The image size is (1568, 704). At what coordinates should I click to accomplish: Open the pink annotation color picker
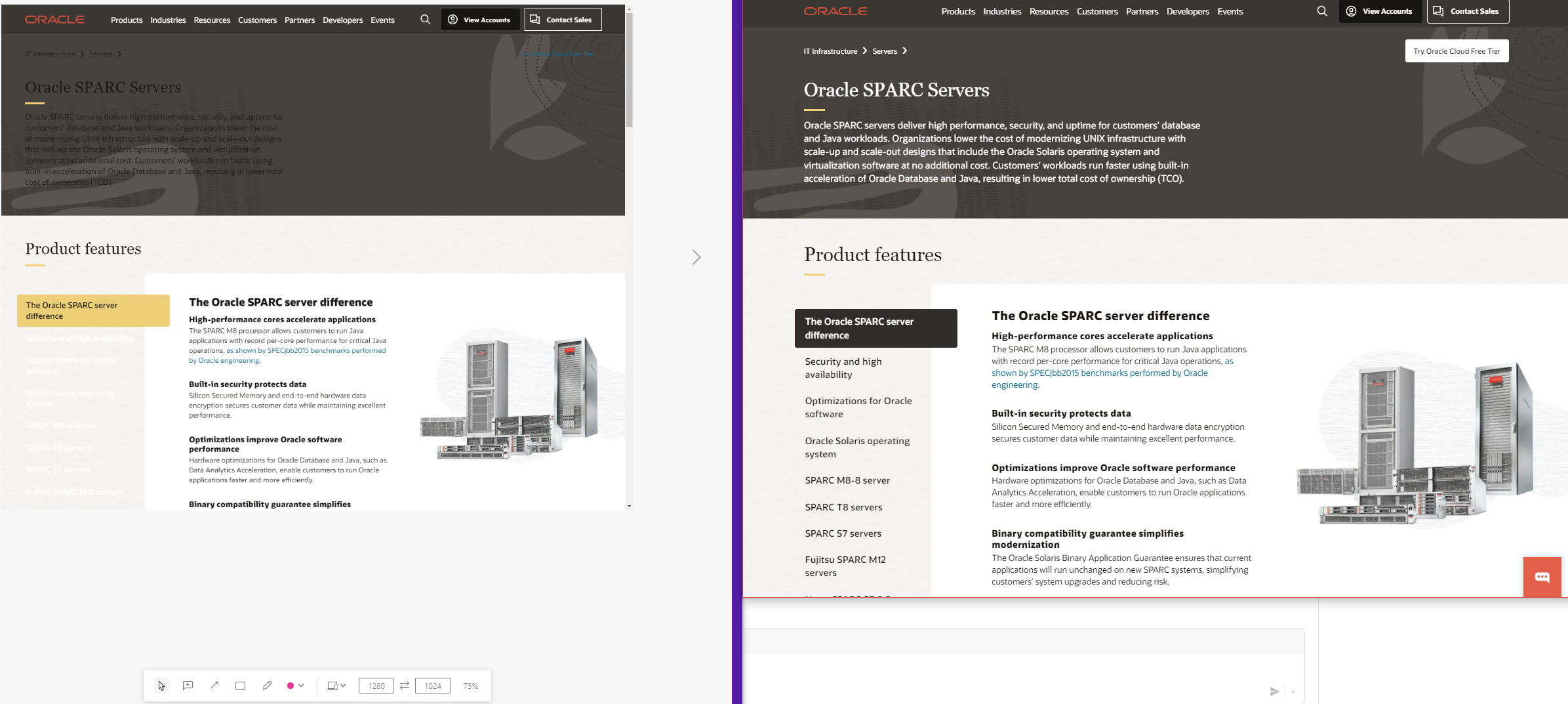pyautogui.click(x=295, y=686)
